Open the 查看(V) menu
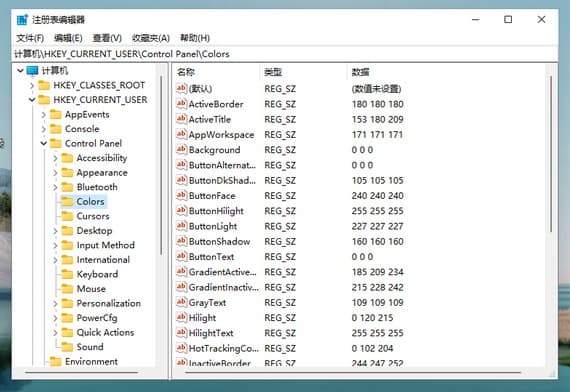 click(x=107, y=38)
